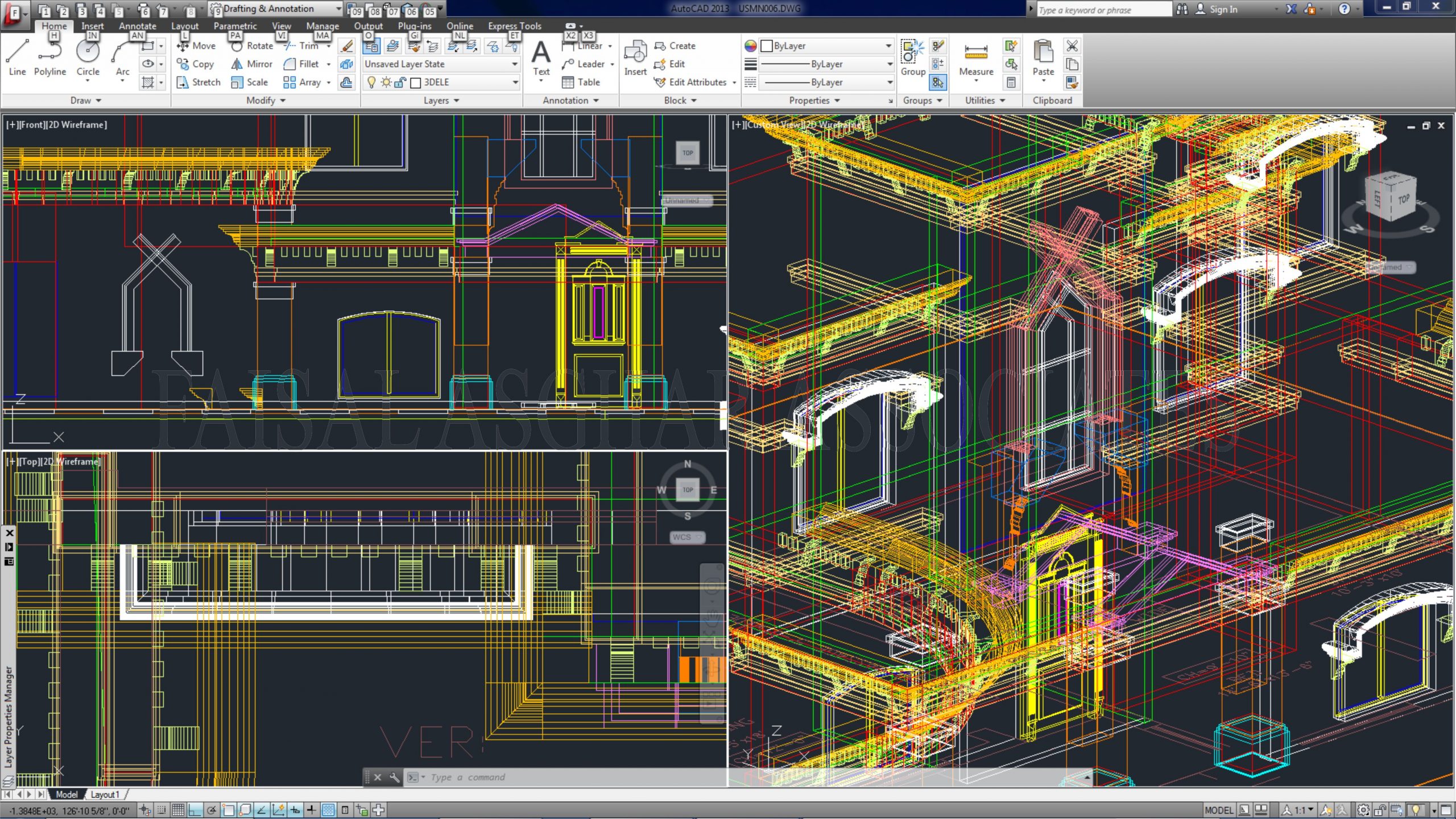The width and height of the screenshot is (1456, 819).
Task: Toggle Polar Tracking in status bar
Action: tap(212, 810)
